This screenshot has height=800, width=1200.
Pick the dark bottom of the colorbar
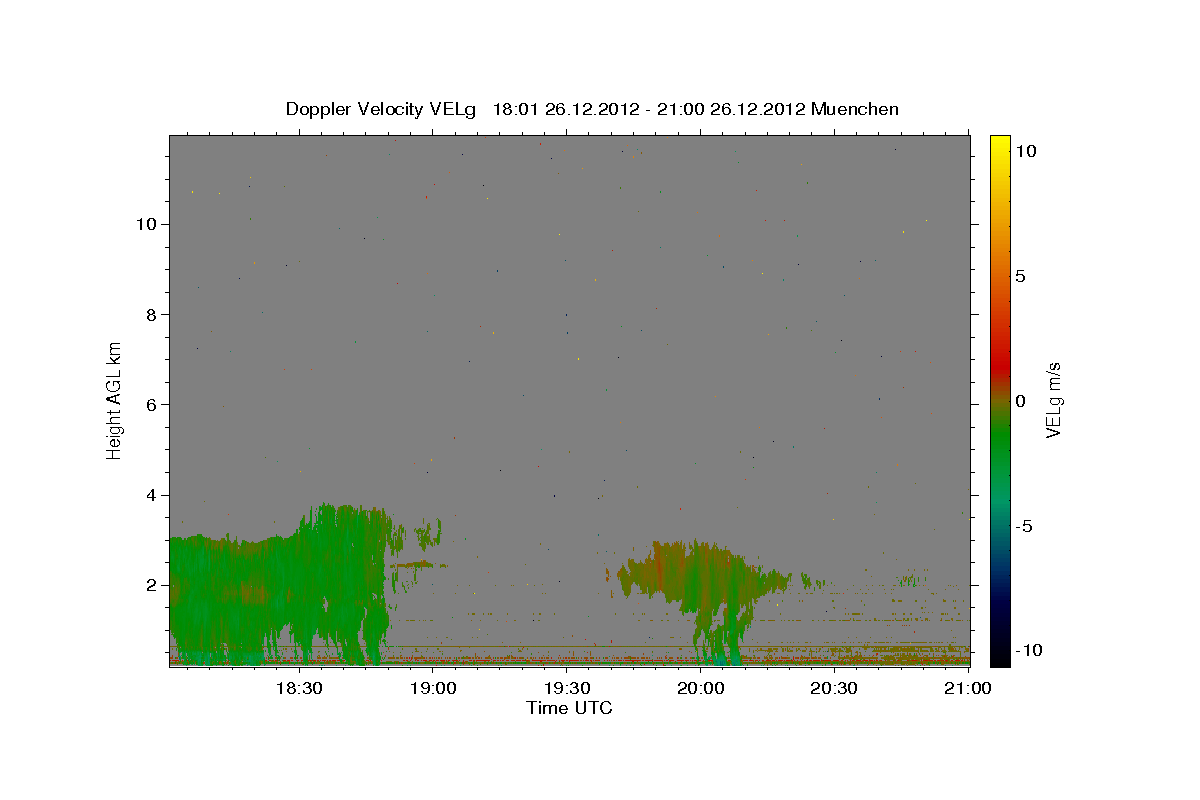click(x=1000, y=650)
